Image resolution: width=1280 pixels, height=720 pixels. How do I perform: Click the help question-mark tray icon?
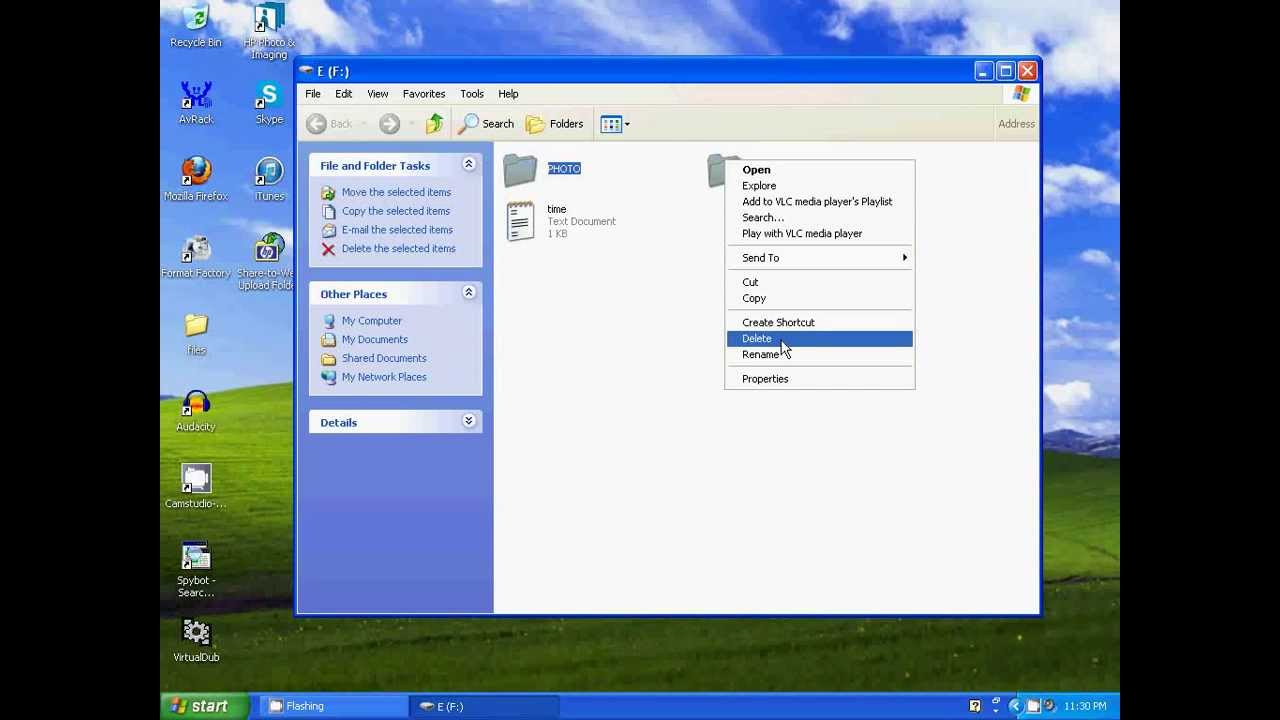[975, 706]
